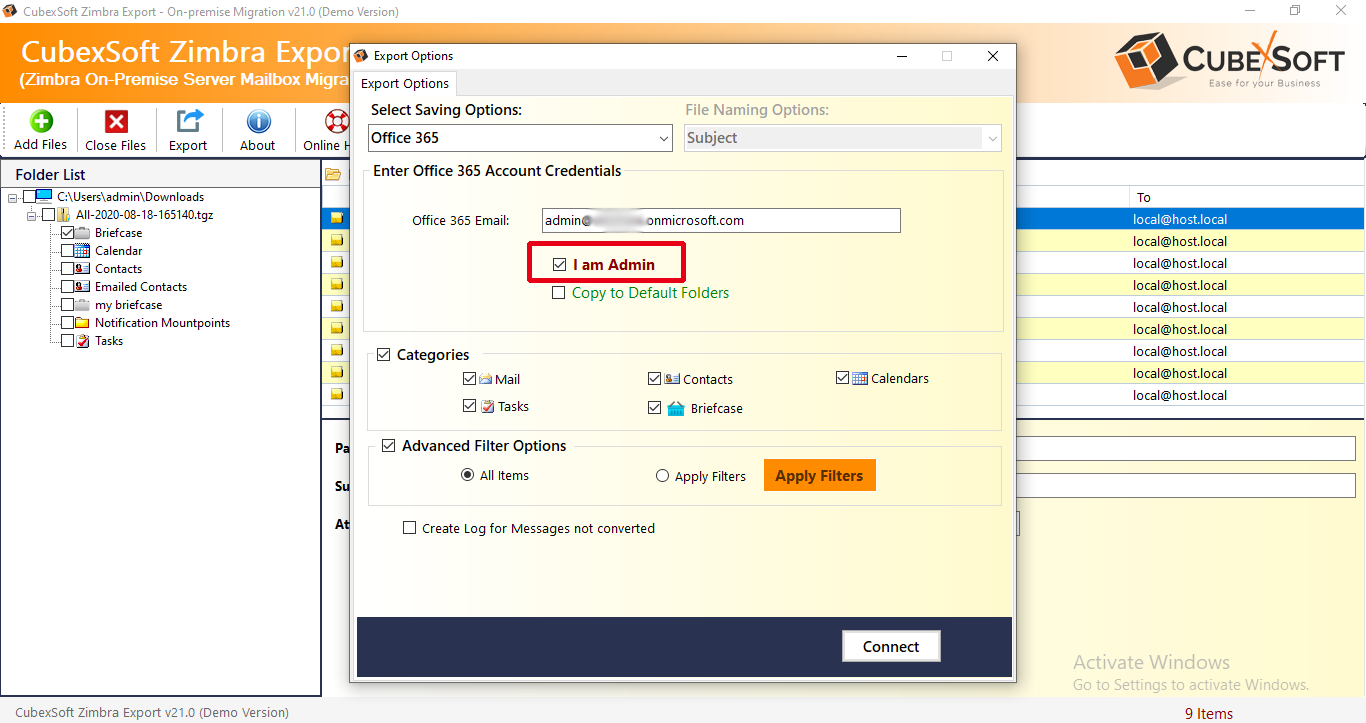
Task: Toggle the Categories group checkbox
Action: 384,355
